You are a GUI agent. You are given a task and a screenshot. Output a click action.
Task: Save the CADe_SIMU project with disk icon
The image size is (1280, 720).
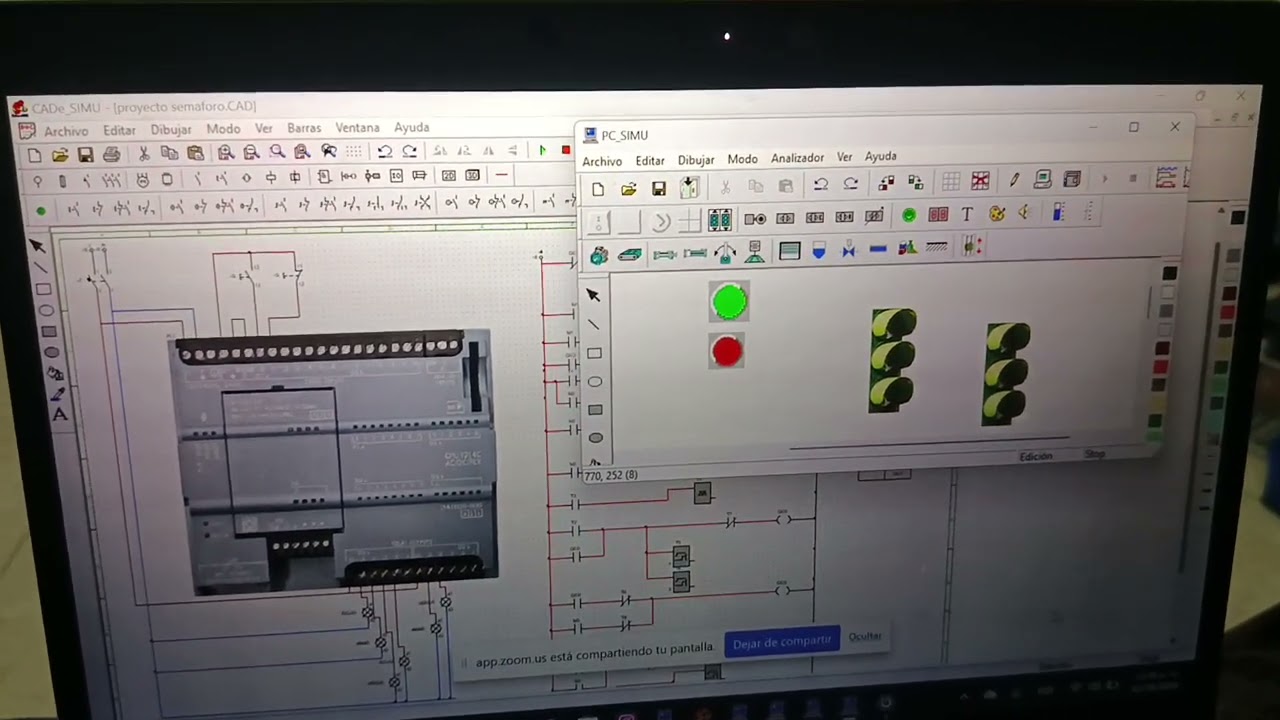coord(85,155)
